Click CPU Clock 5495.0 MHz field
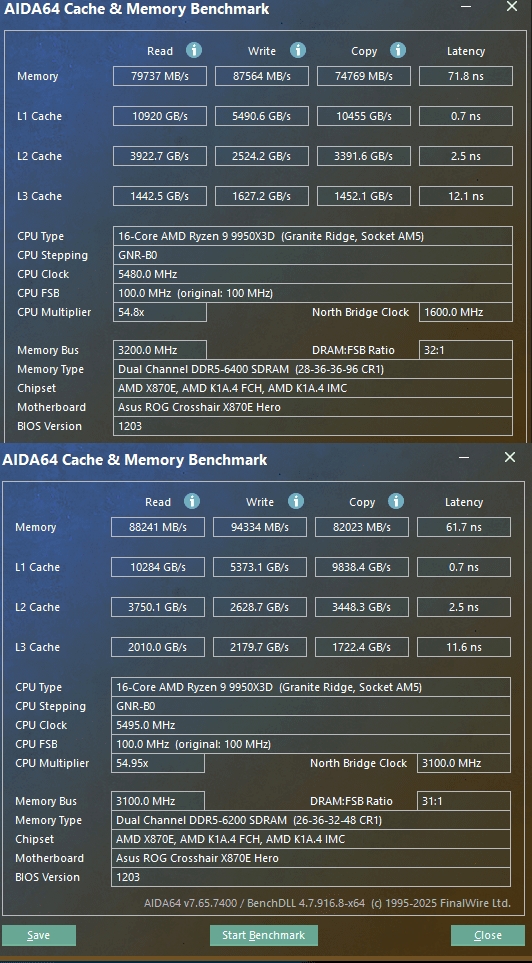Screen dimensions: 532x963 click(x=311, y=725)
